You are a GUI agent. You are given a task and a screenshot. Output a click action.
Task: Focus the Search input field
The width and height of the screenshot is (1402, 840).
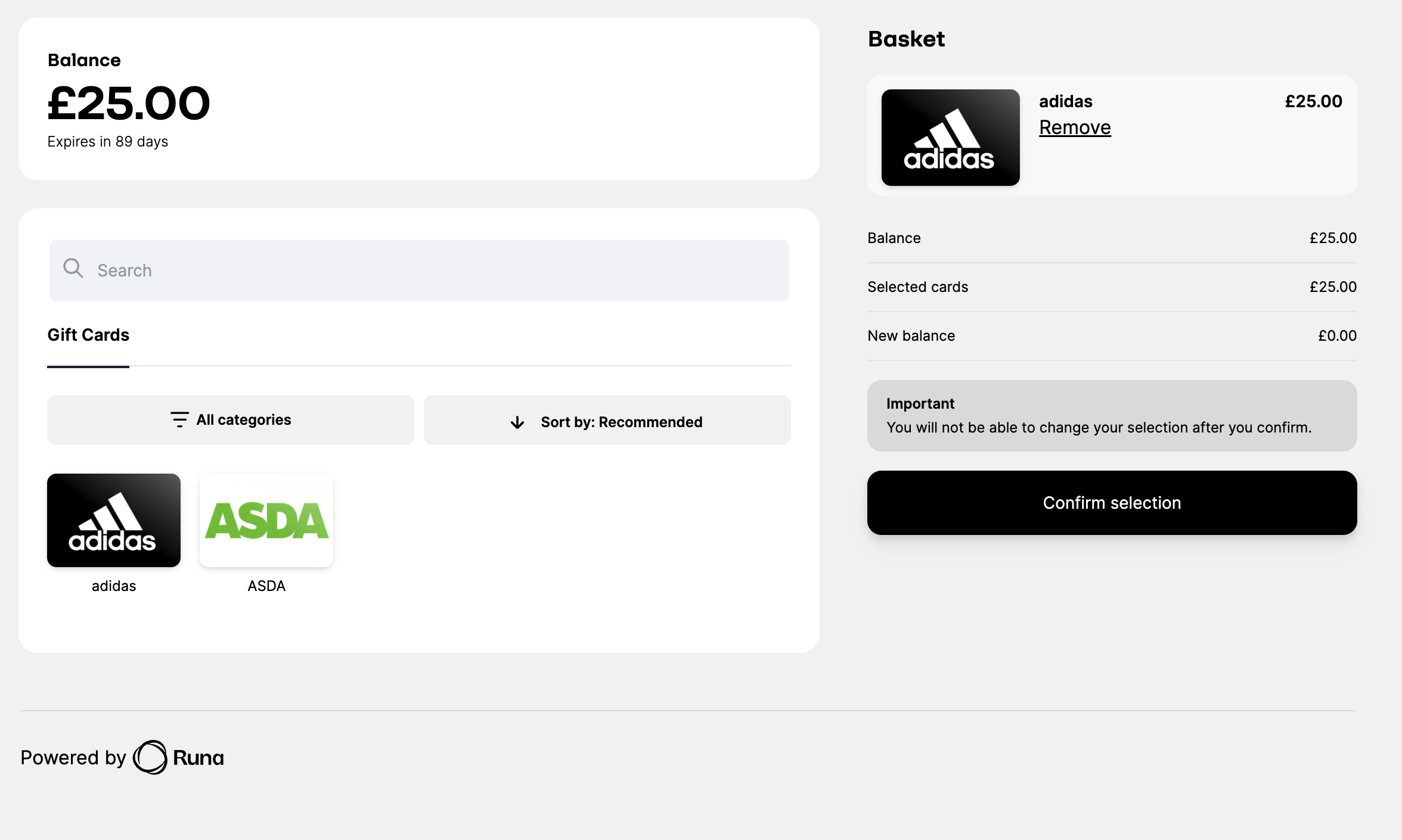429,270
